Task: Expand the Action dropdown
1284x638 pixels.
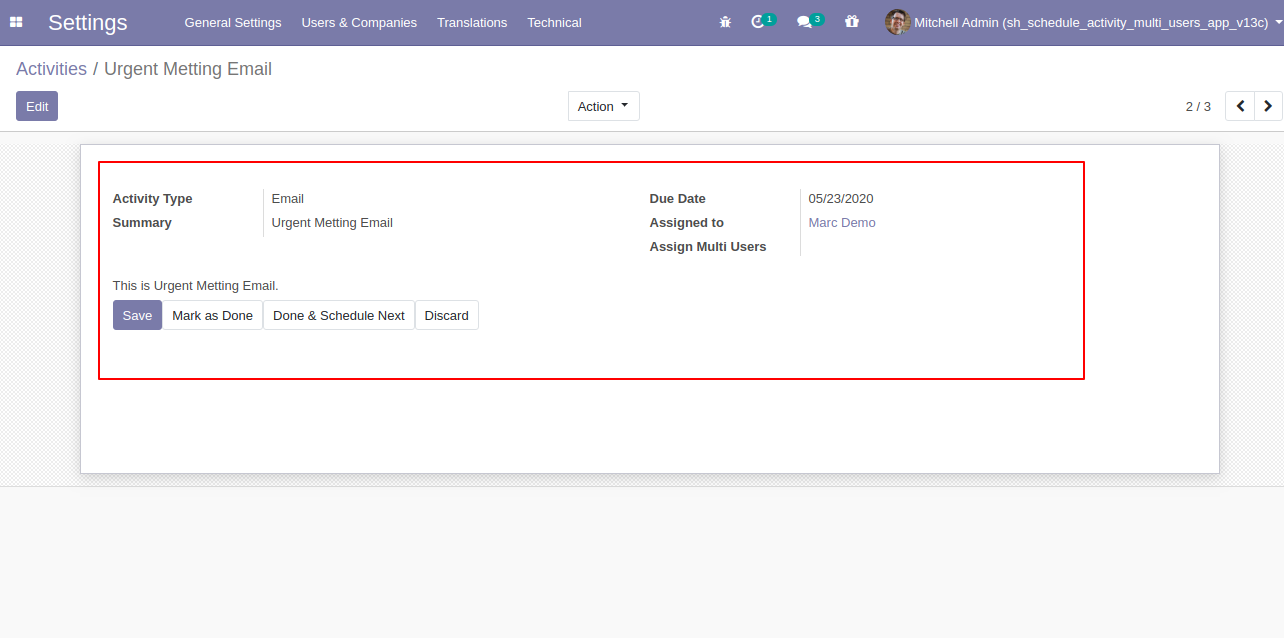Action: click(x=604, y=106)
